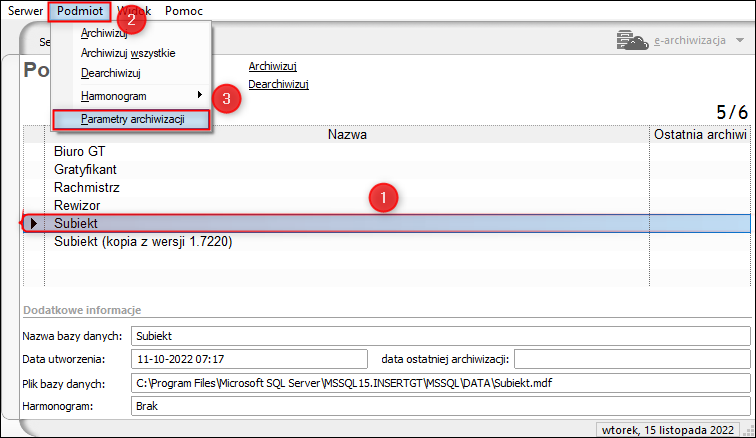
Task: Click the Harmonogram field showing Brak
Action: tap(441, 406)
